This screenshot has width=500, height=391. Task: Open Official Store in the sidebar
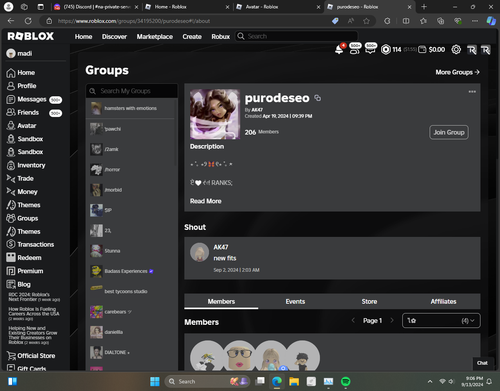pyautogui.click(x=31, y=356)
